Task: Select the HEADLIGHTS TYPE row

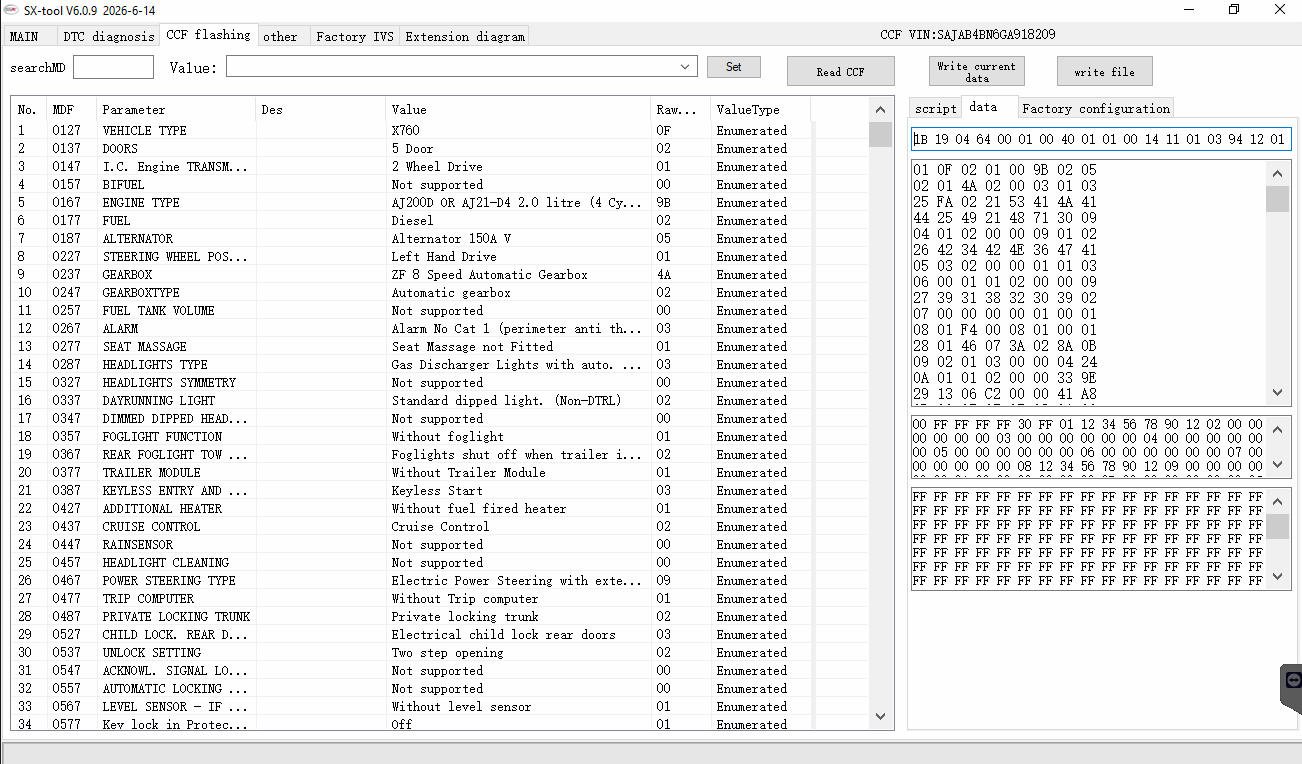Action: [440, 365]
